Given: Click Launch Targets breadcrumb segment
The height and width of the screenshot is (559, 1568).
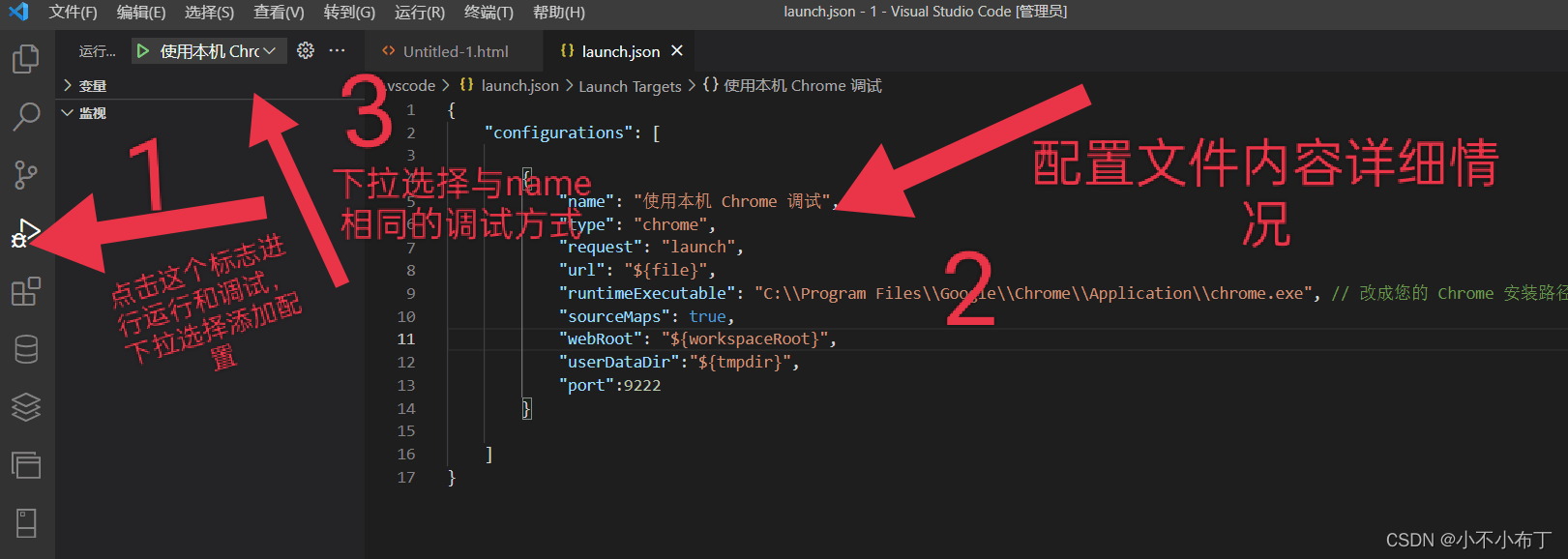Looking at the screenshot, I should [630, 86].
